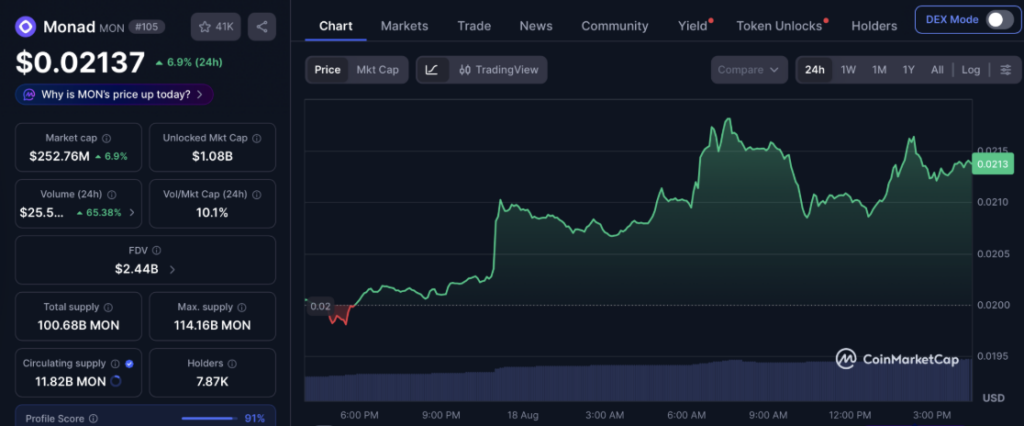Select 1Y time range
Screen dimensions: 1024x426
pos(908,70)
